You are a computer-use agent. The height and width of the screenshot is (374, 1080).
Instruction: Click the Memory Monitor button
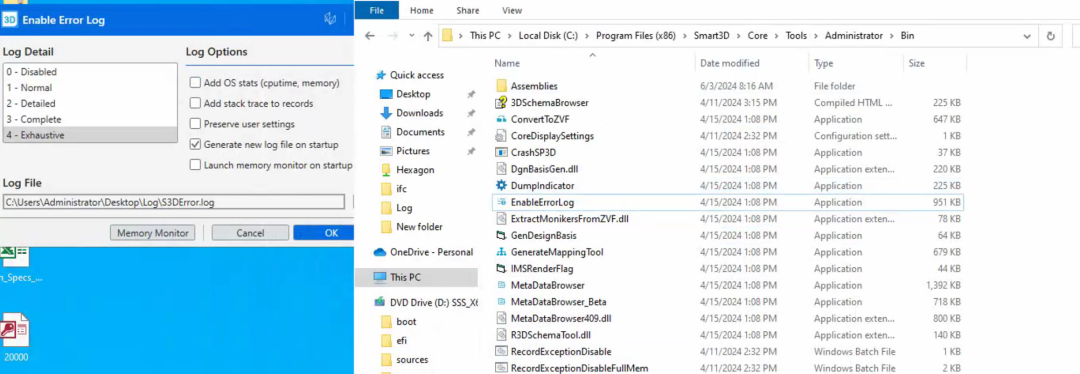click(152, 233)
